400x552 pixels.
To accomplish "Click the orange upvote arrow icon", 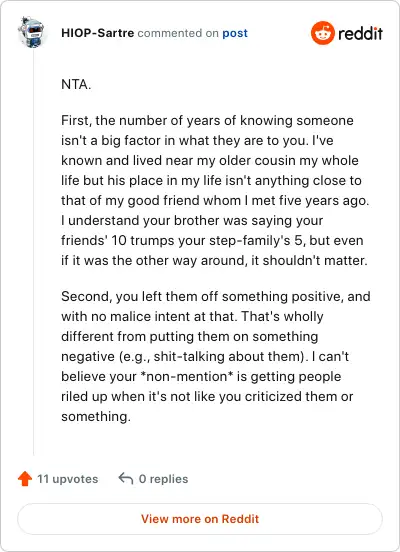I will 25,479.
